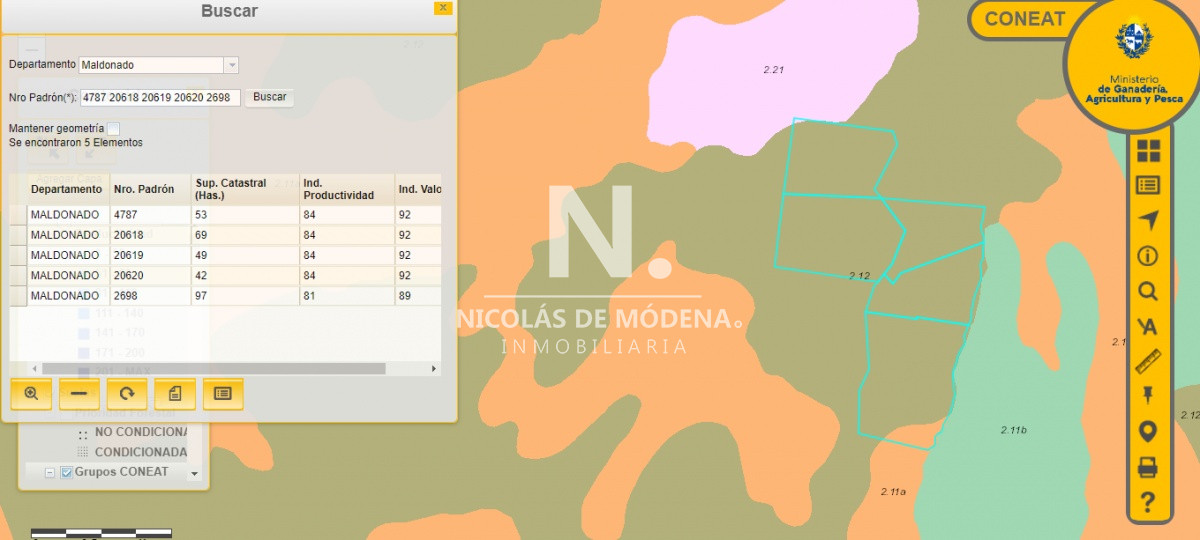Click productivity value 81 cell
1200x540 pixels.
point(347,296)
